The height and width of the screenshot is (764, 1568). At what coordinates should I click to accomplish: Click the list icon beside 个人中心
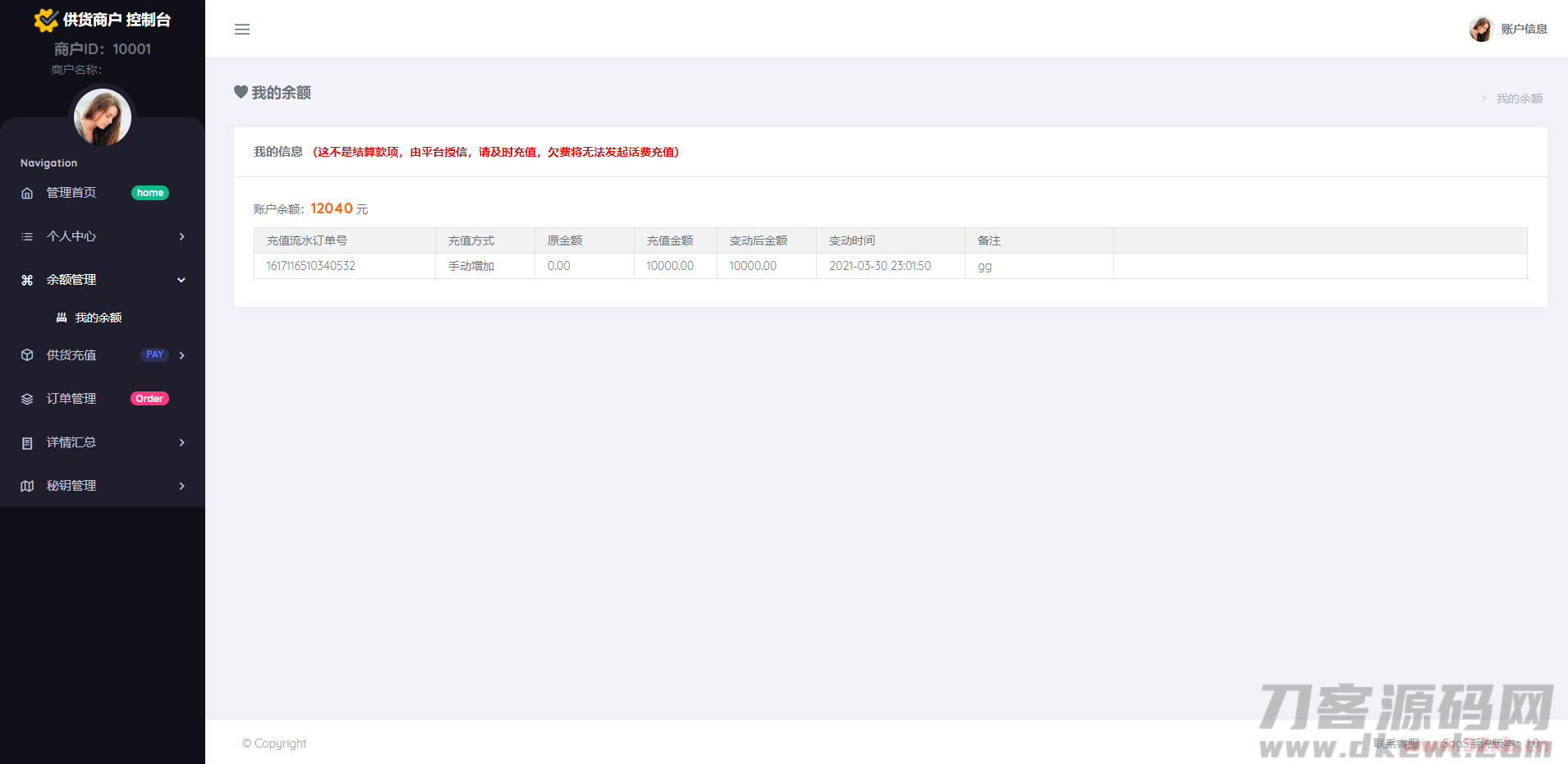(x=27, y=236)
